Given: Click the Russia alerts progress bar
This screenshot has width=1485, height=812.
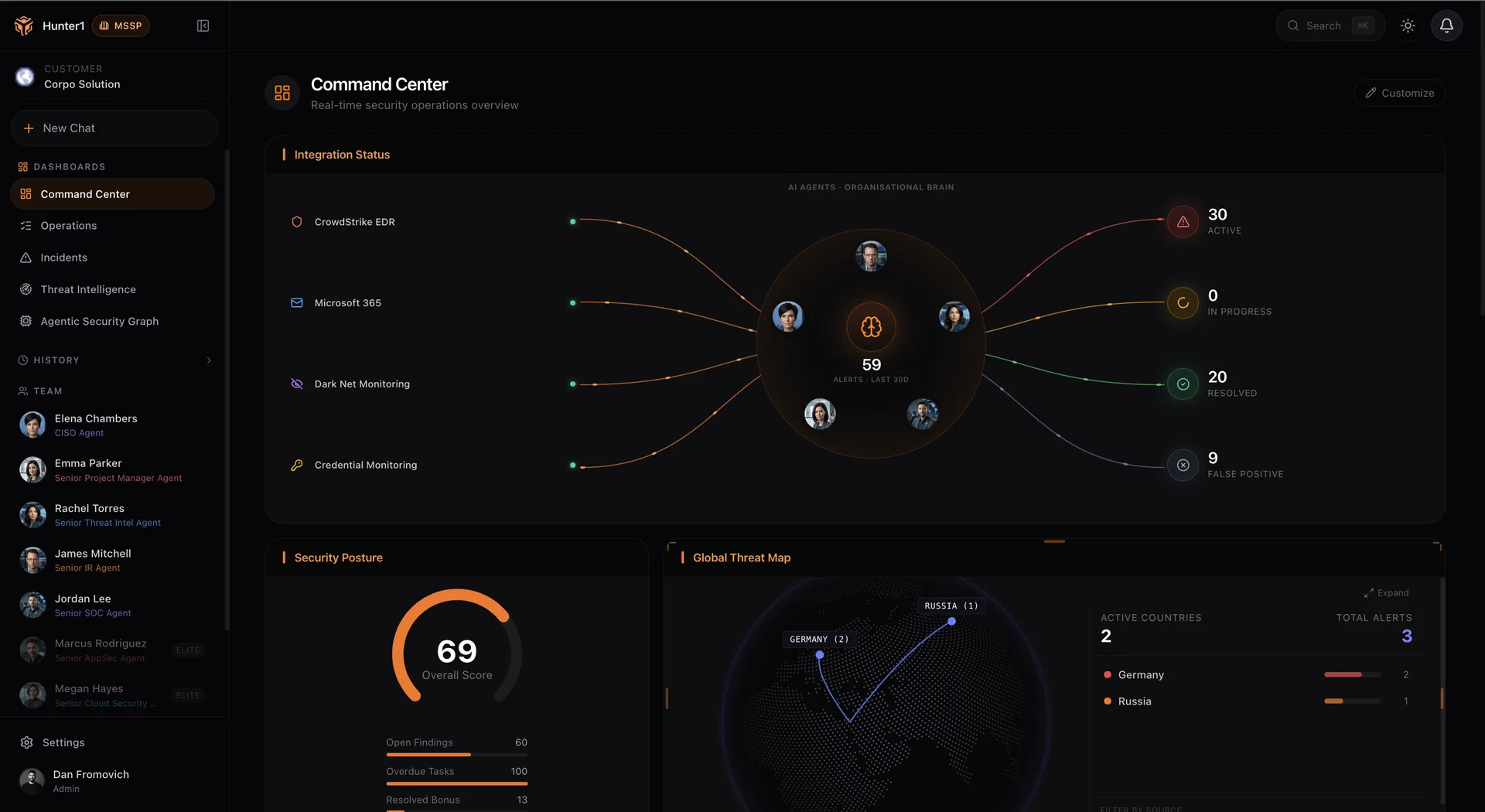Looking at the screenshot, I should coord(1352,701).
